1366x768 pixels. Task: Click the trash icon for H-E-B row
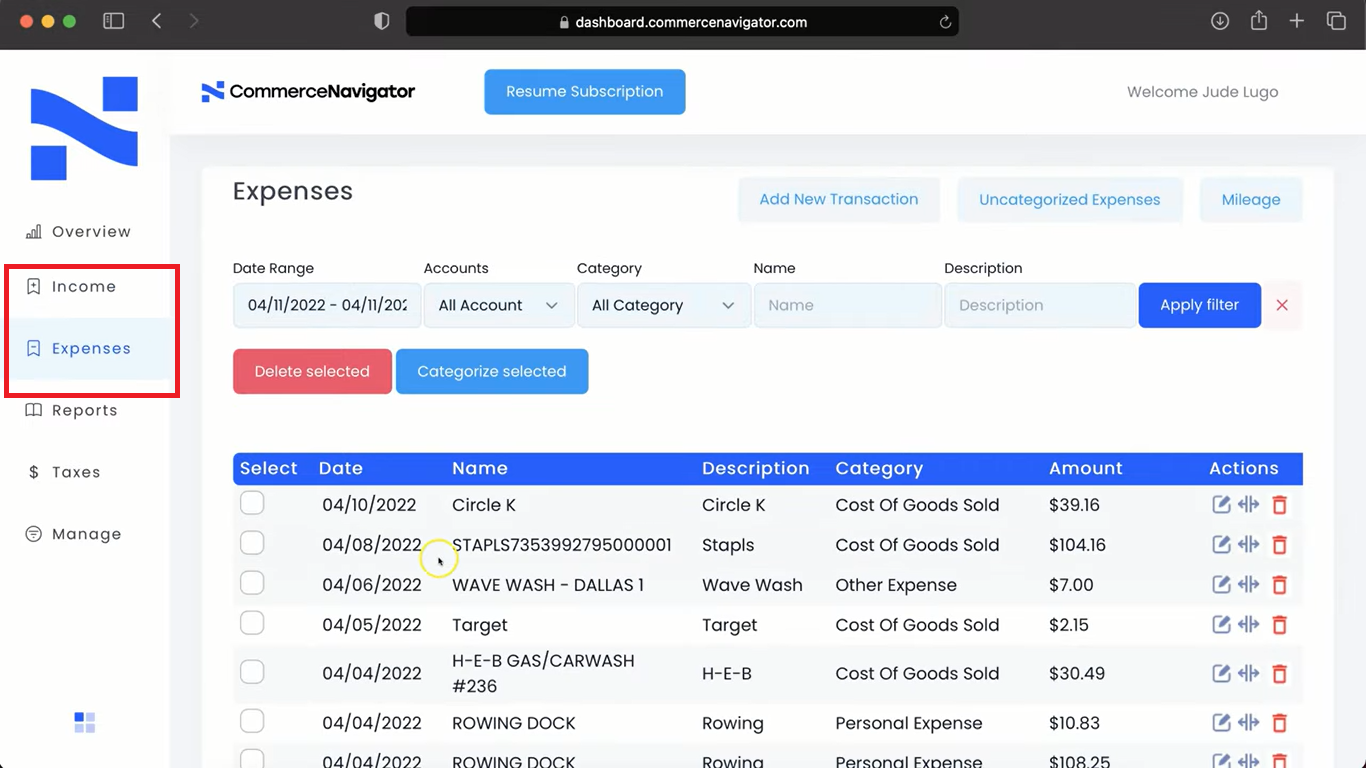1279,674
